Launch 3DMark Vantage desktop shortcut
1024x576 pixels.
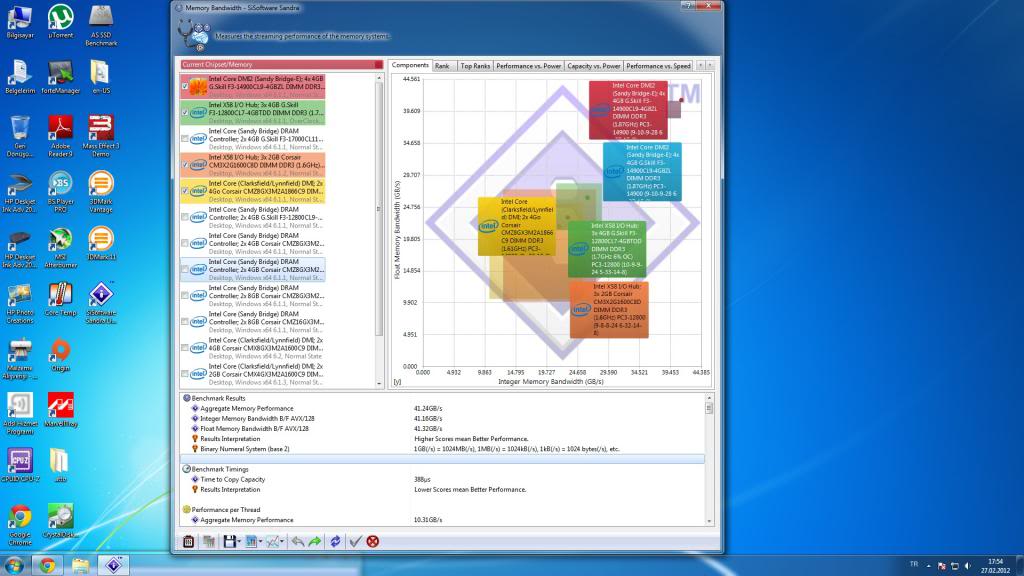coord(101,192)
